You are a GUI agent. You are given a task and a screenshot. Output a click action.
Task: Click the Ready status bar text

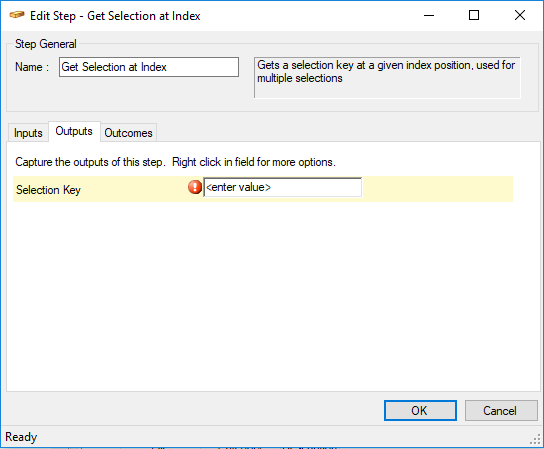pyautogui.click(x=21, y=437)
